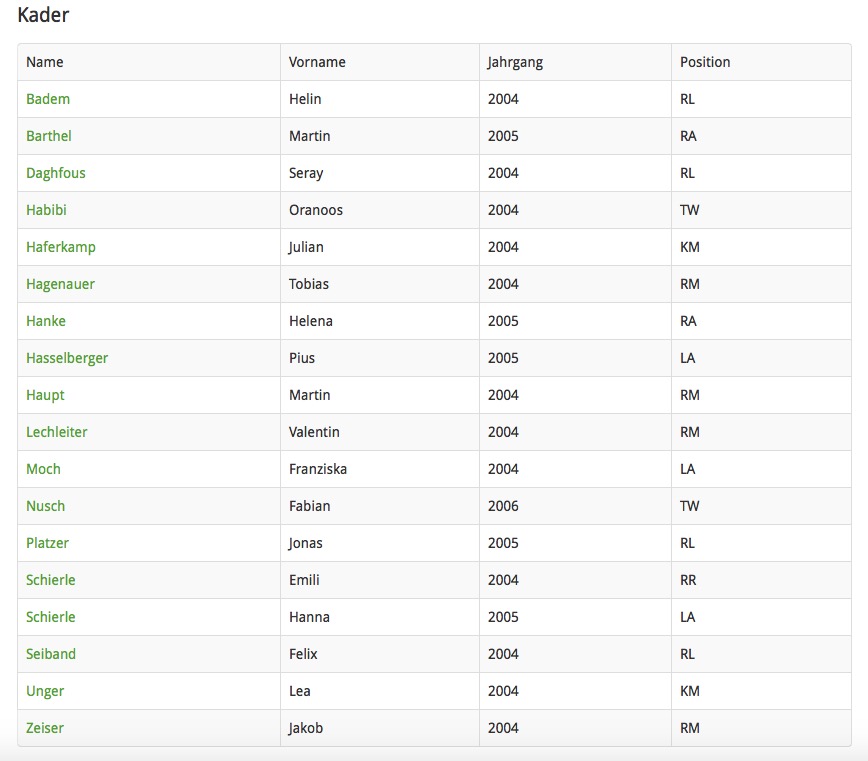Select the Habibi link
Screen dimensions: 868x761
tap(46, 210)
